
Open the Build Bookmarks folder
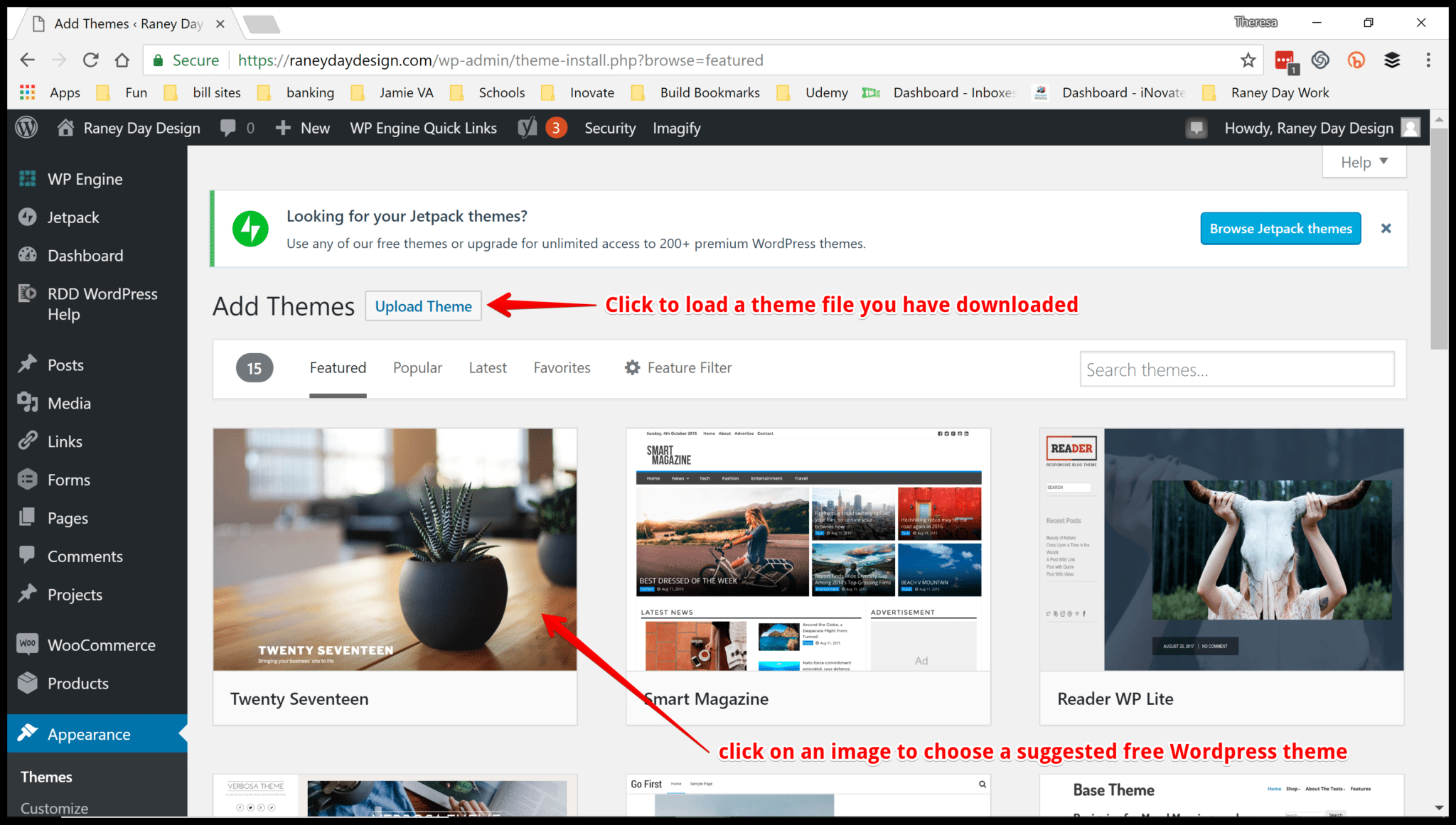click(696, 92)
